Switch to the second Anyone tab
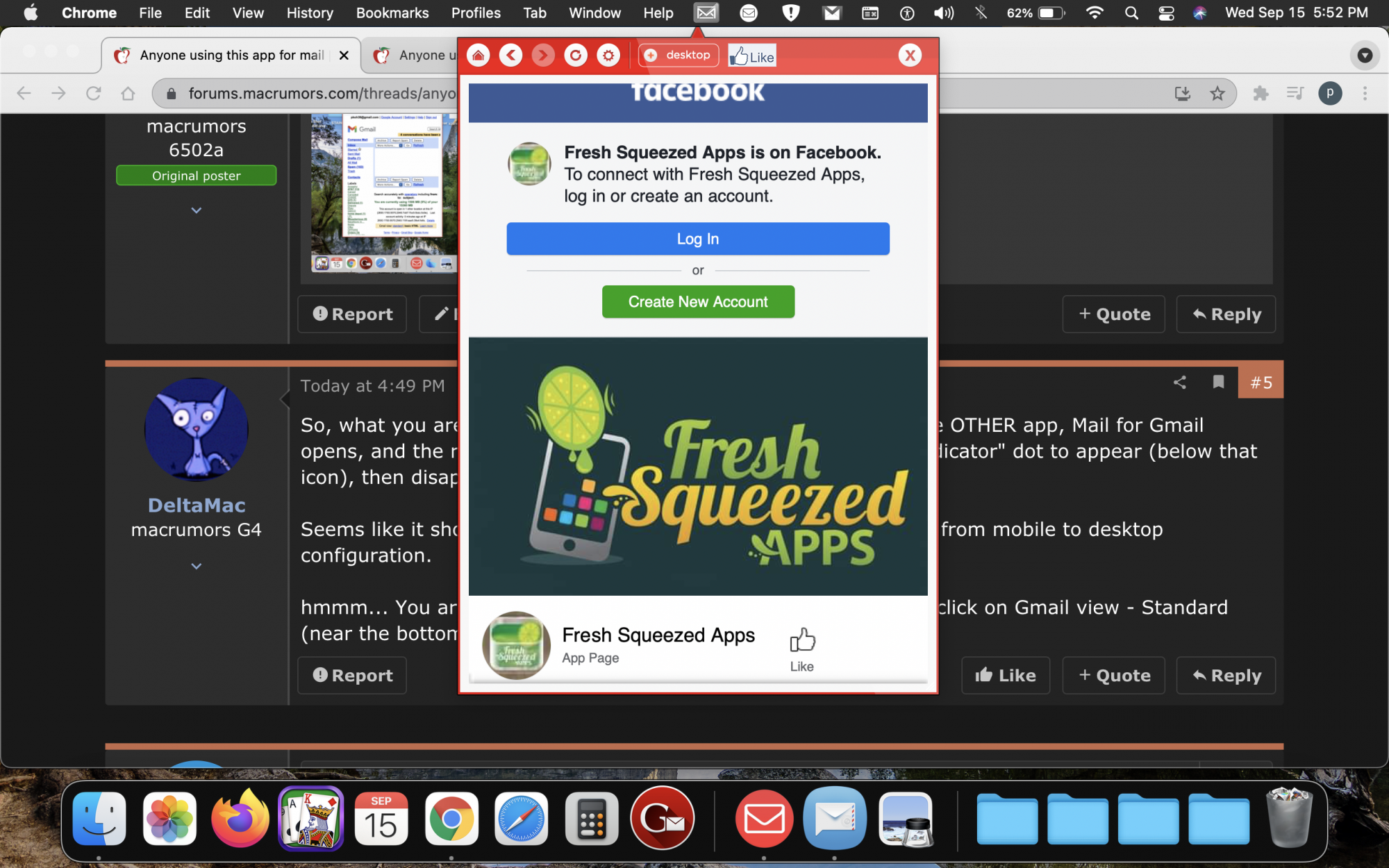This screenshot has height=868, width=1389. point(413,56)
